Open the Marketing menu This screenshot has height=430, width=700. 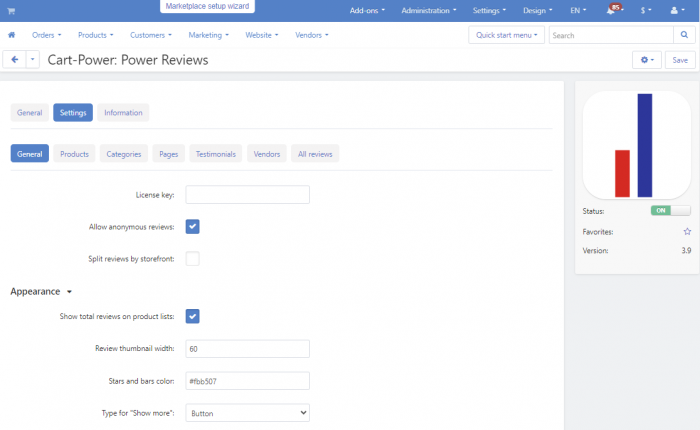point(208,35)
